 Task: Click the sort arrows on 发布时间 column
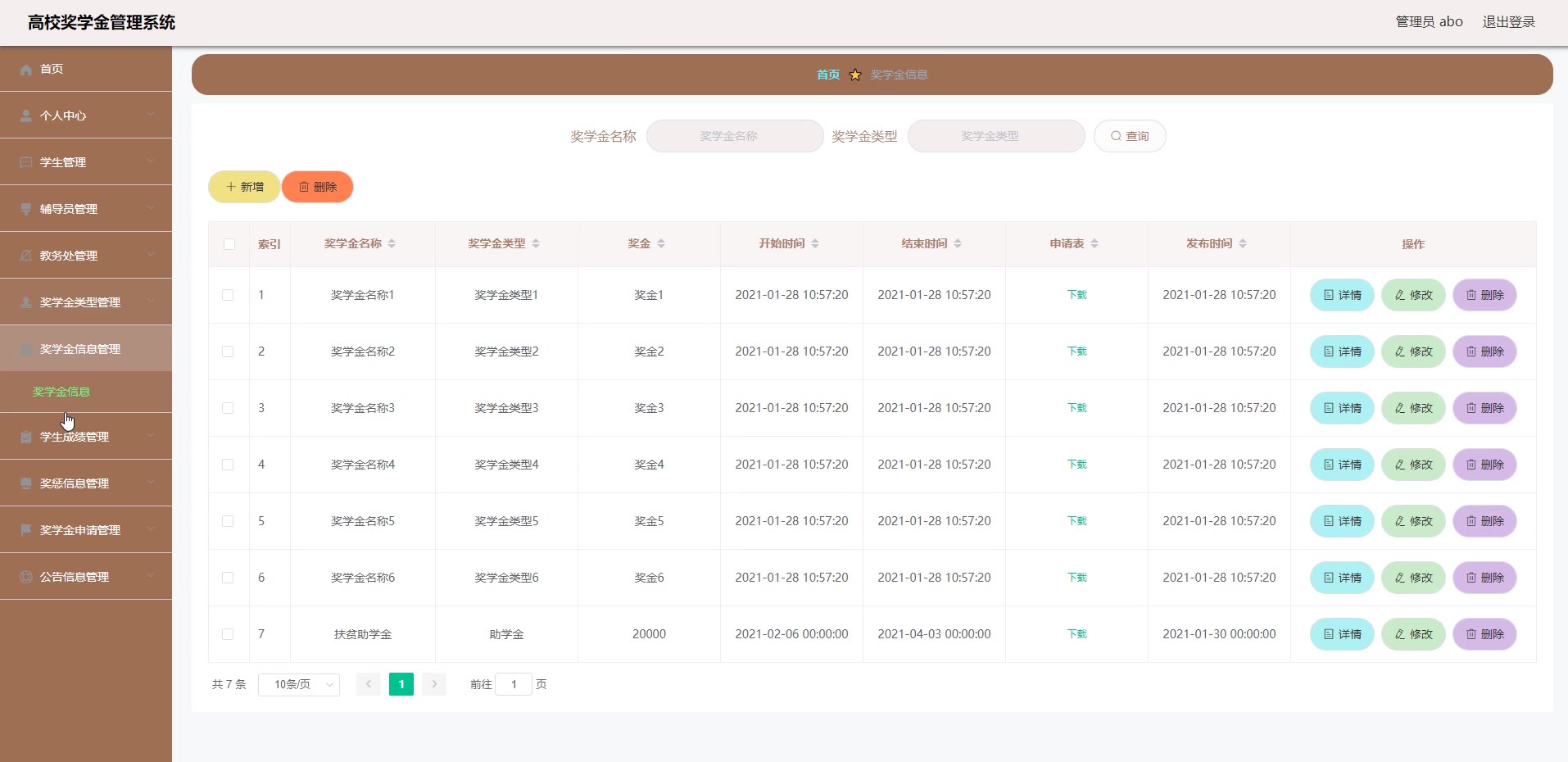click(1243, 243)
